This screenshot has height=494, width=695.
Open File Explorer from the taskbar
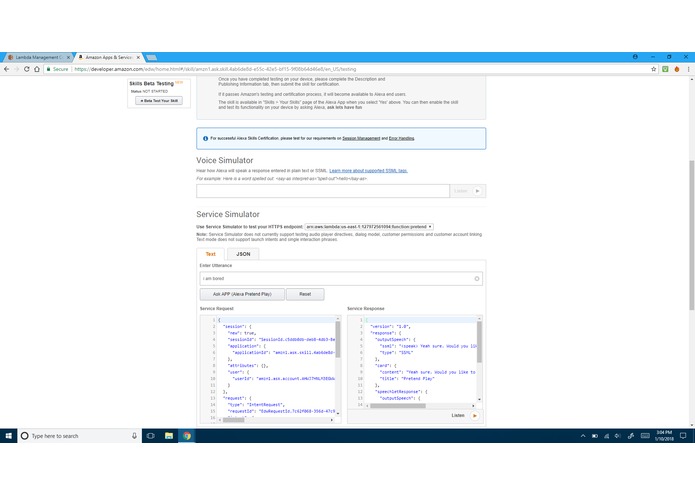pyautogui.click(x=169, y=436)
